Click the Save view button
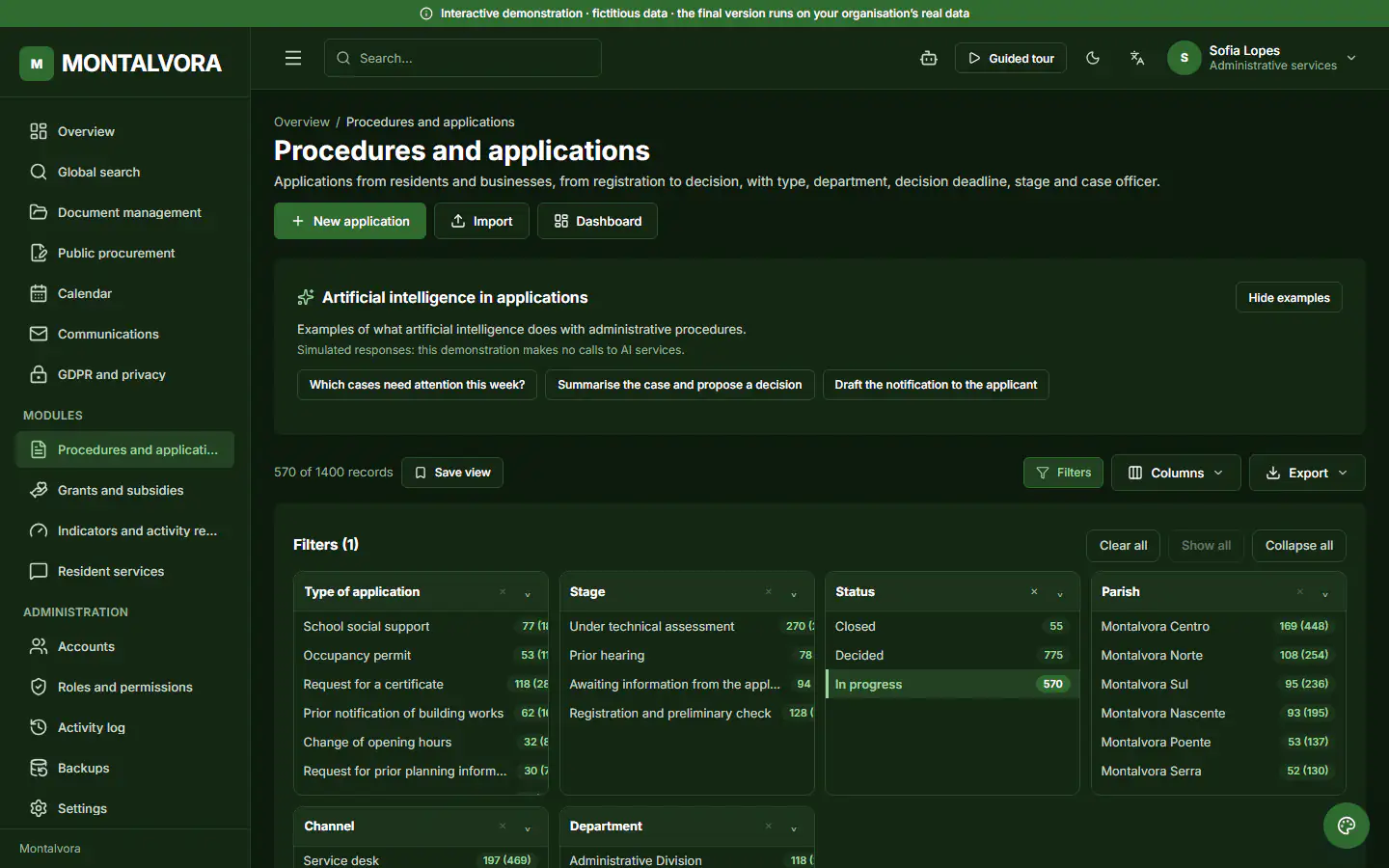 point(452,473)
